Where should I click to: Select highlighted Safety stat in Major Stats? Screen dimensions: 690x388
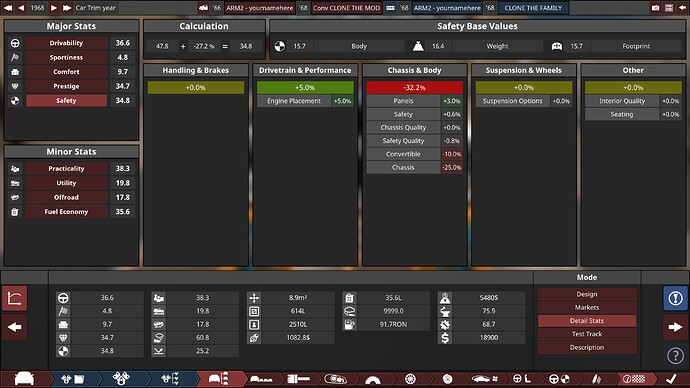66,101
